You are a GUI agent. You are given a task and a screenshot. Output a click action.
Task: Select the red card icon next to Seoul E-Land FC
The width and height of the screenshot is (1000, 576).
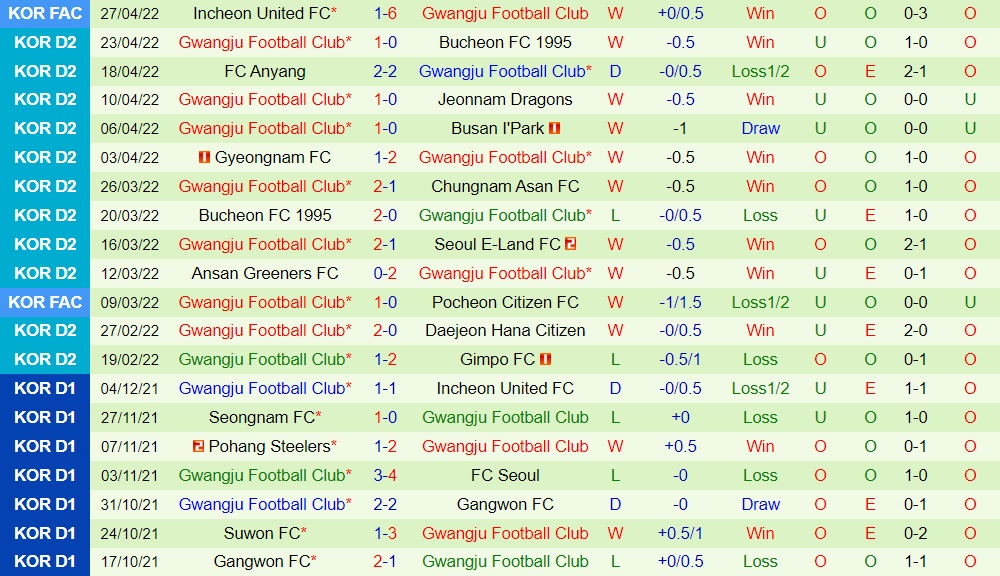tap(571, 244)
